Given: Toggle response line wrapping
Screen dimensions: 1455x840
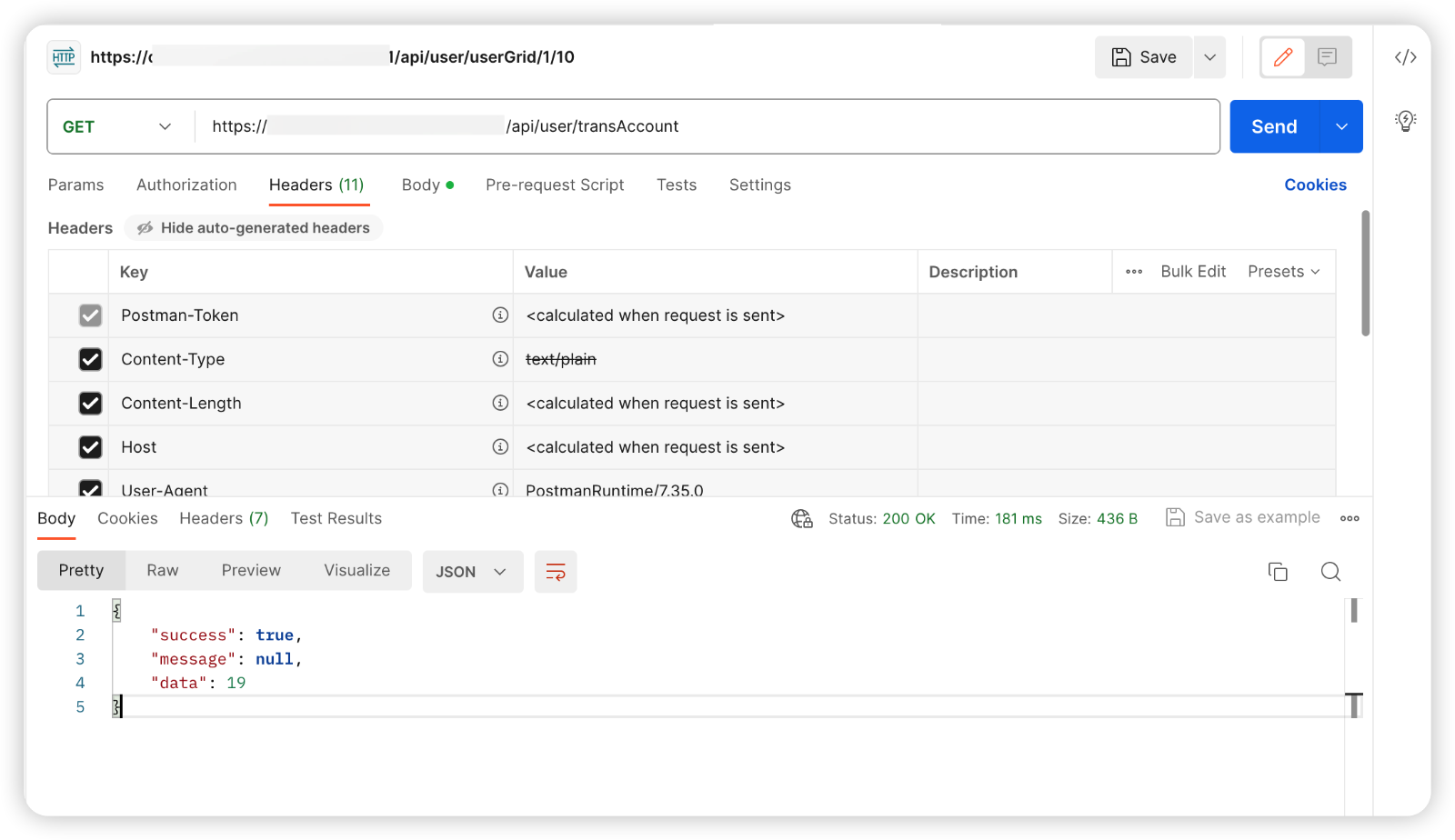Looking at the screenshot, I should coord(556,572).
